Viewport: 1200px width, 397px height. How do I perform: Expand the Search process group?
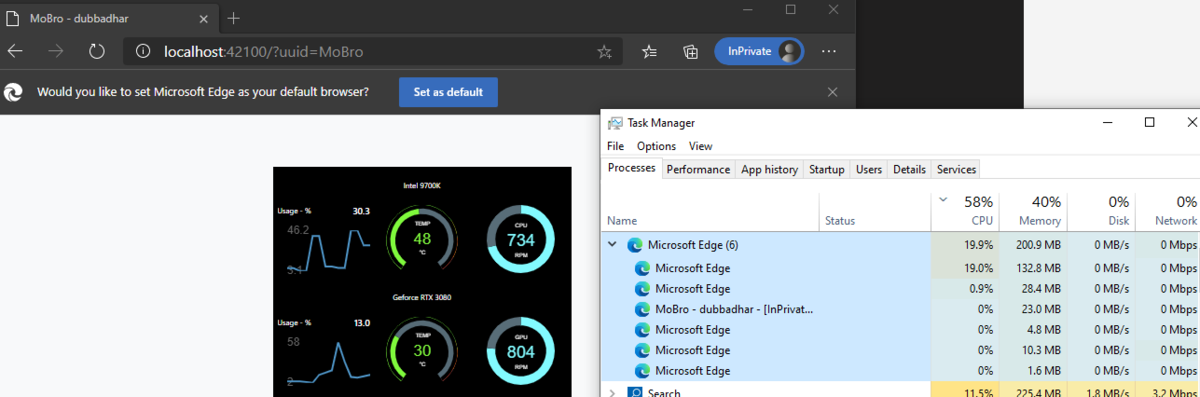tap(612, 393)
